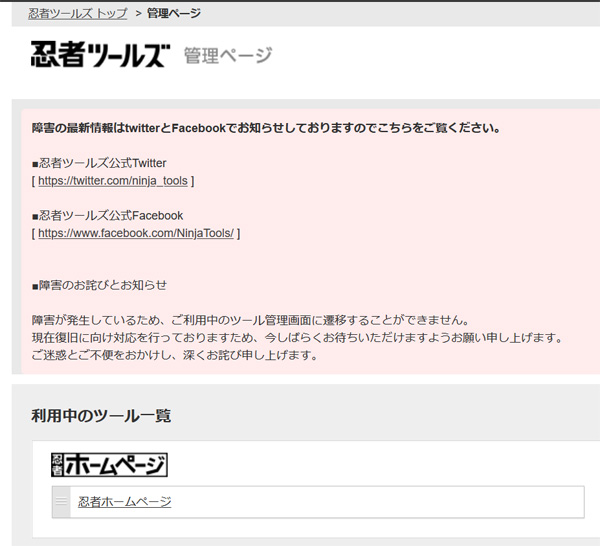Click the line starting ご迷惑とご不便
The height and width of the screenshot is (546, 600).
click(x=175, y=355)
